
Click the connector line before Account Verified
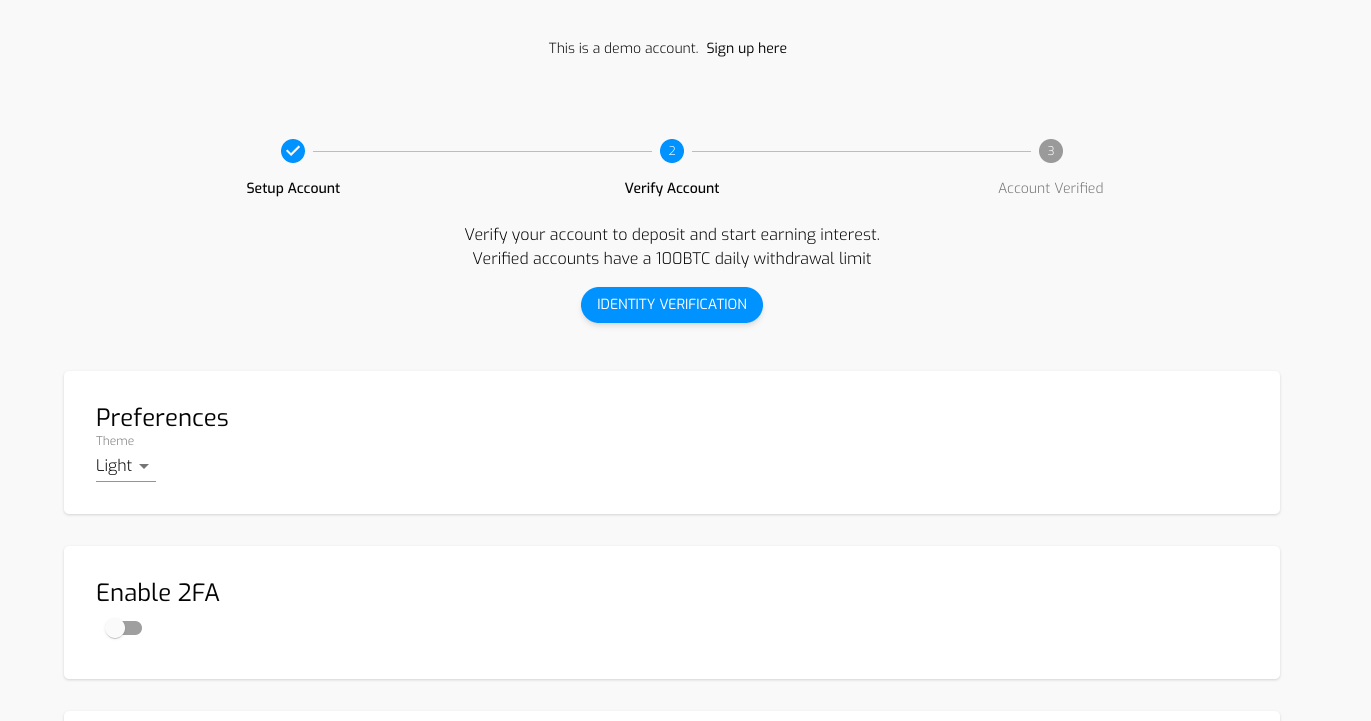click(x=861, y=152)
